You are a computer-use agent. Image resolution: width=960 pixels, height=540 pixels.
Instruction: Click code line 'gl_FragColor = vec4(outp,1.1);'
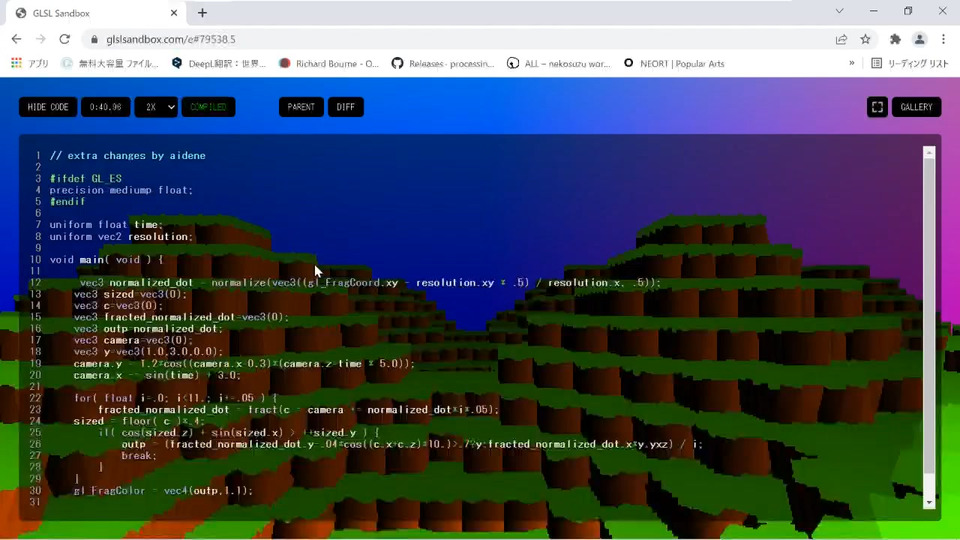pyautogui.click(x=163, y=490)
